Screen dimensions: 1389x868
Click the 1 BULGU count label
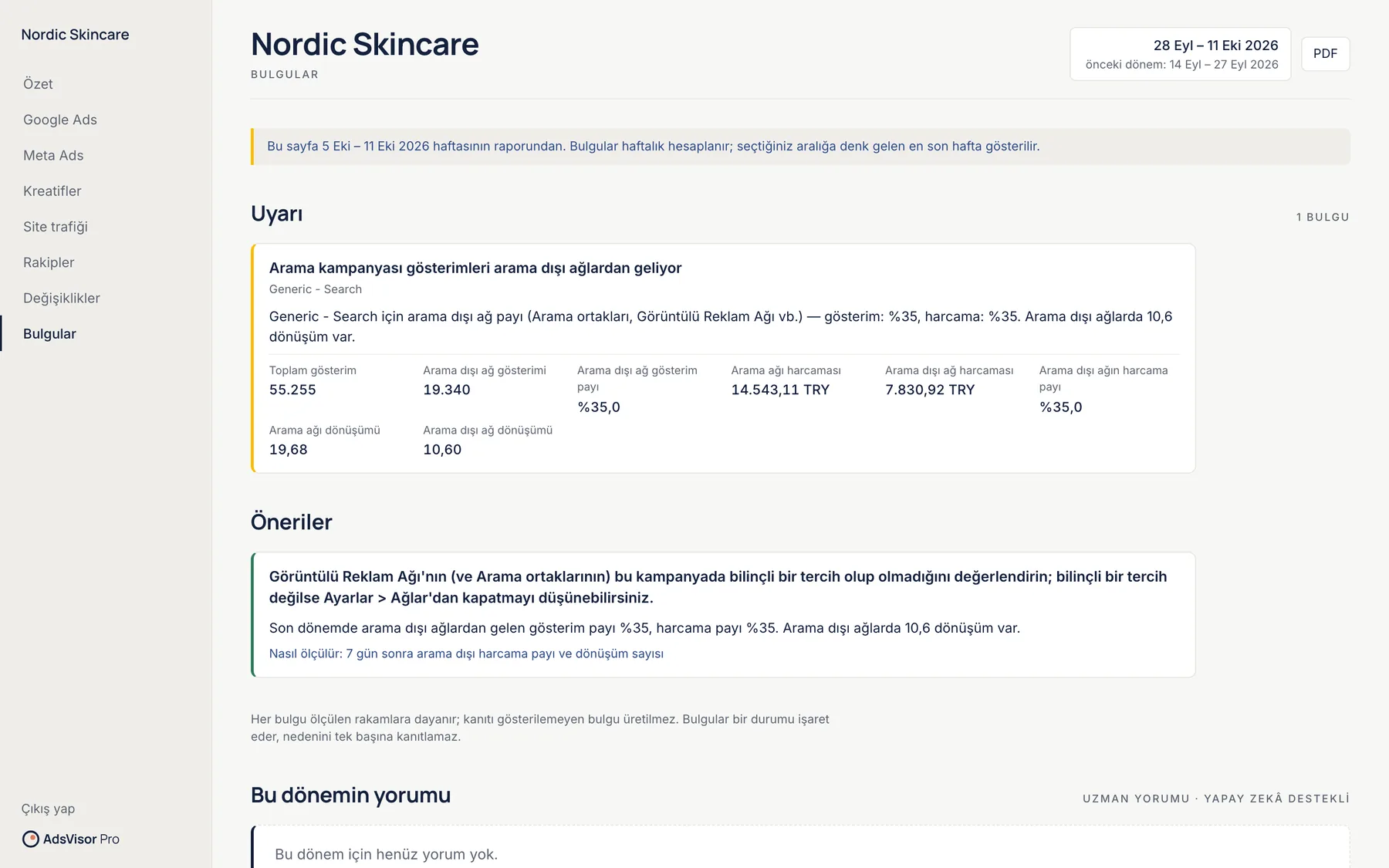click(1323, 217)
